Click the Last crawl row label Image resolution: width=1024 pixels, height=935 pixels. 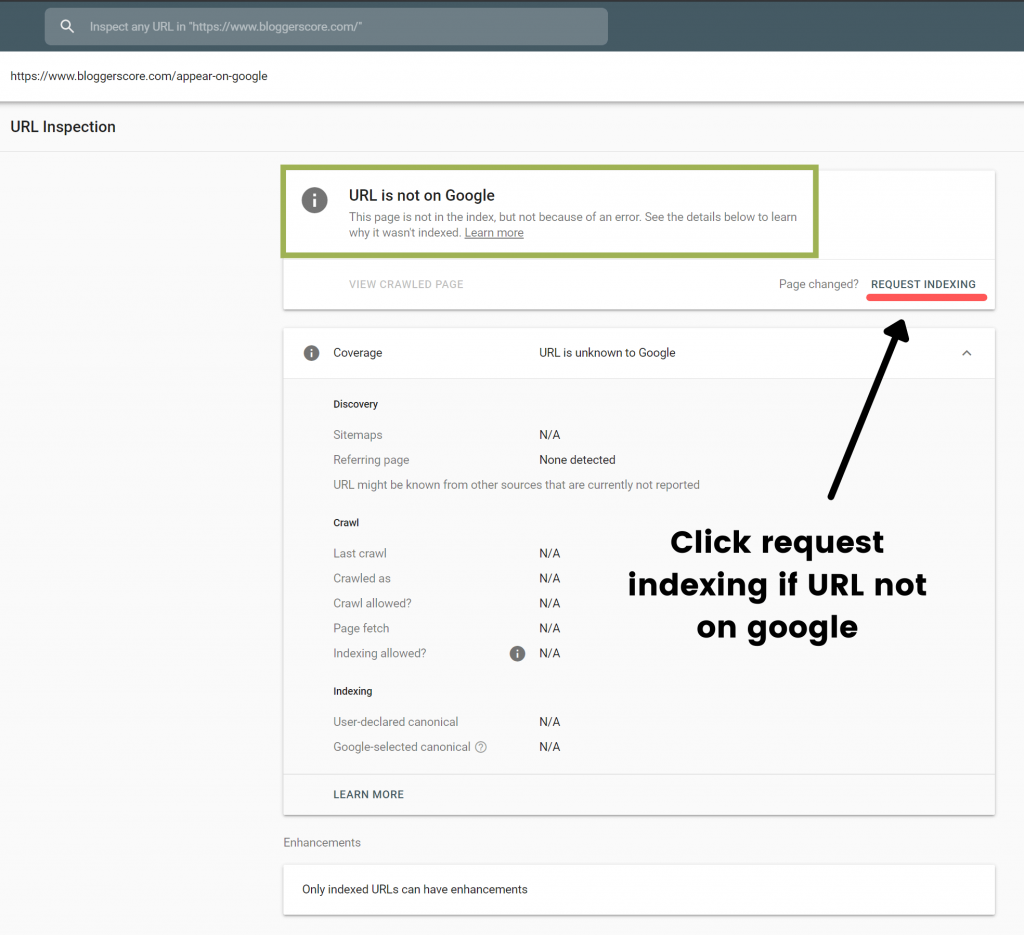click(360, 554)
